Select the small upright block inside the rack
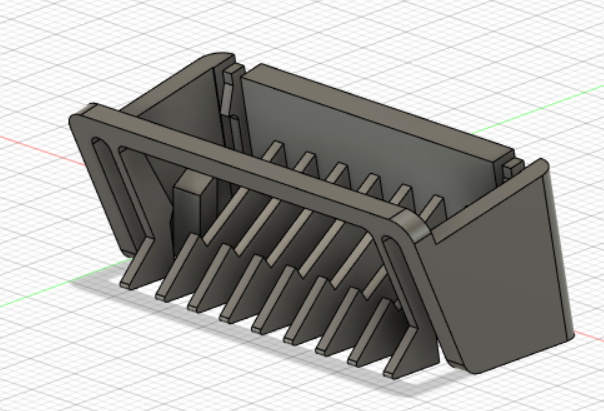Screen dimensions: 604x411 [x=191, y=210]
